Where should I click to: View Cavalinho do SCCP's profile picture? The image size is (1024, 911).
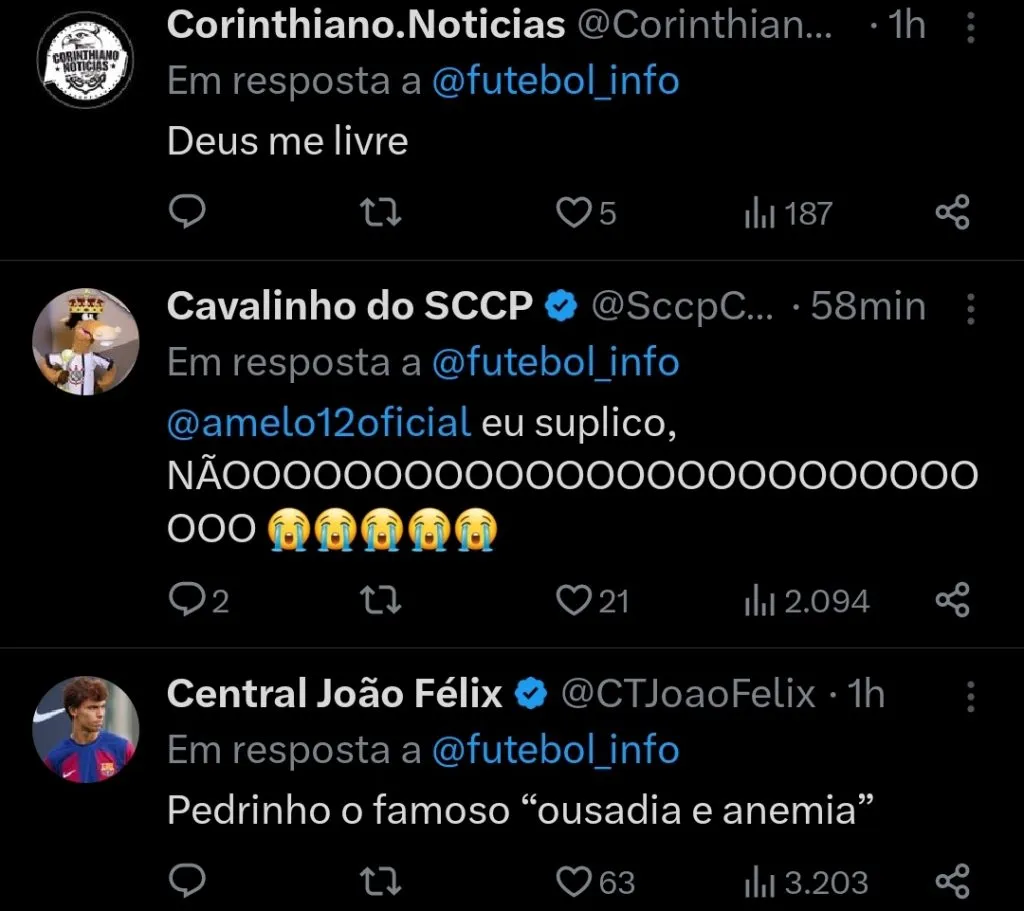(x=85, y=340)
